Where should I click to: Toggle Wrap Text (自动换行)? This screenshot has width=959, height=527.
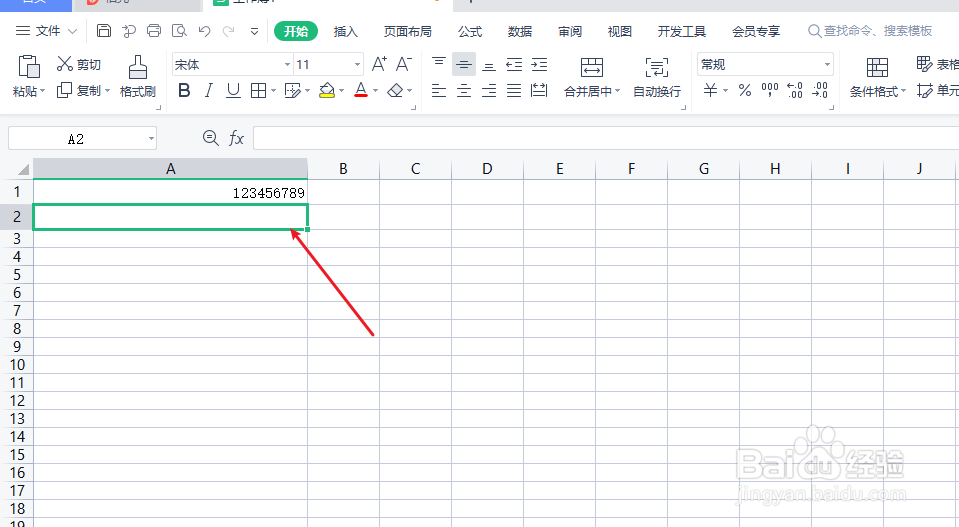click(x=656, y=78)
